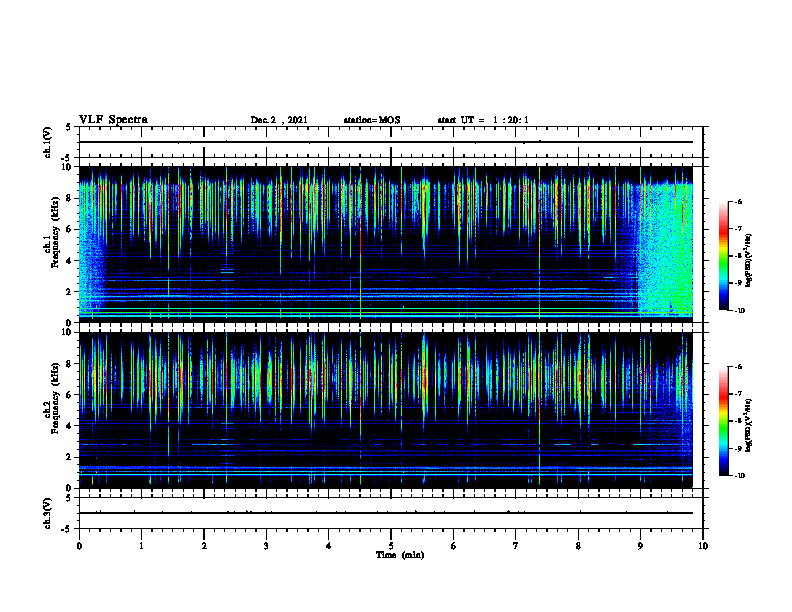792x612 pixels.
Task: Click the ch.1 "Frequency (kHz)" axis label
Action: 55,233
